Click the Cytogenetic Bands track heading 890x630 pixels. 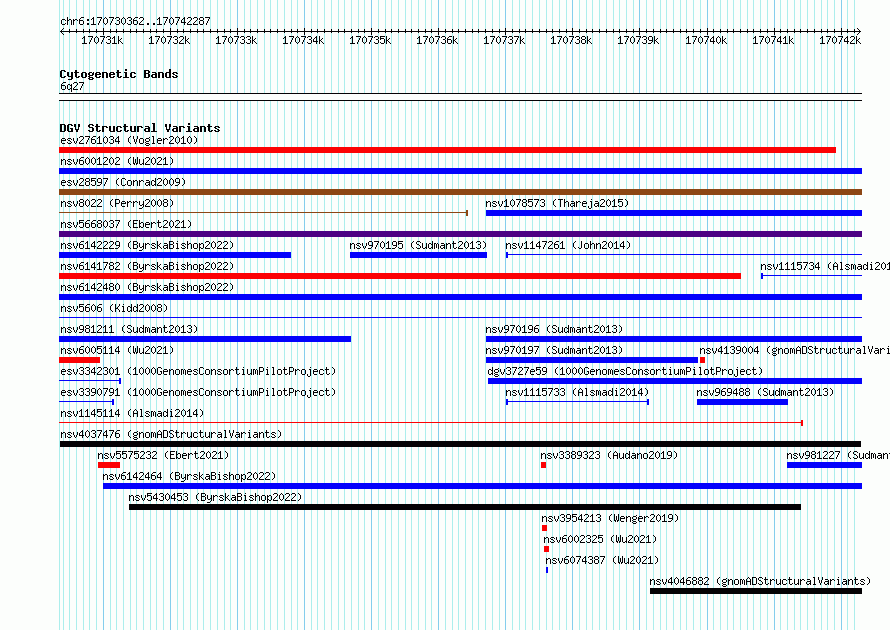[119, 74]
